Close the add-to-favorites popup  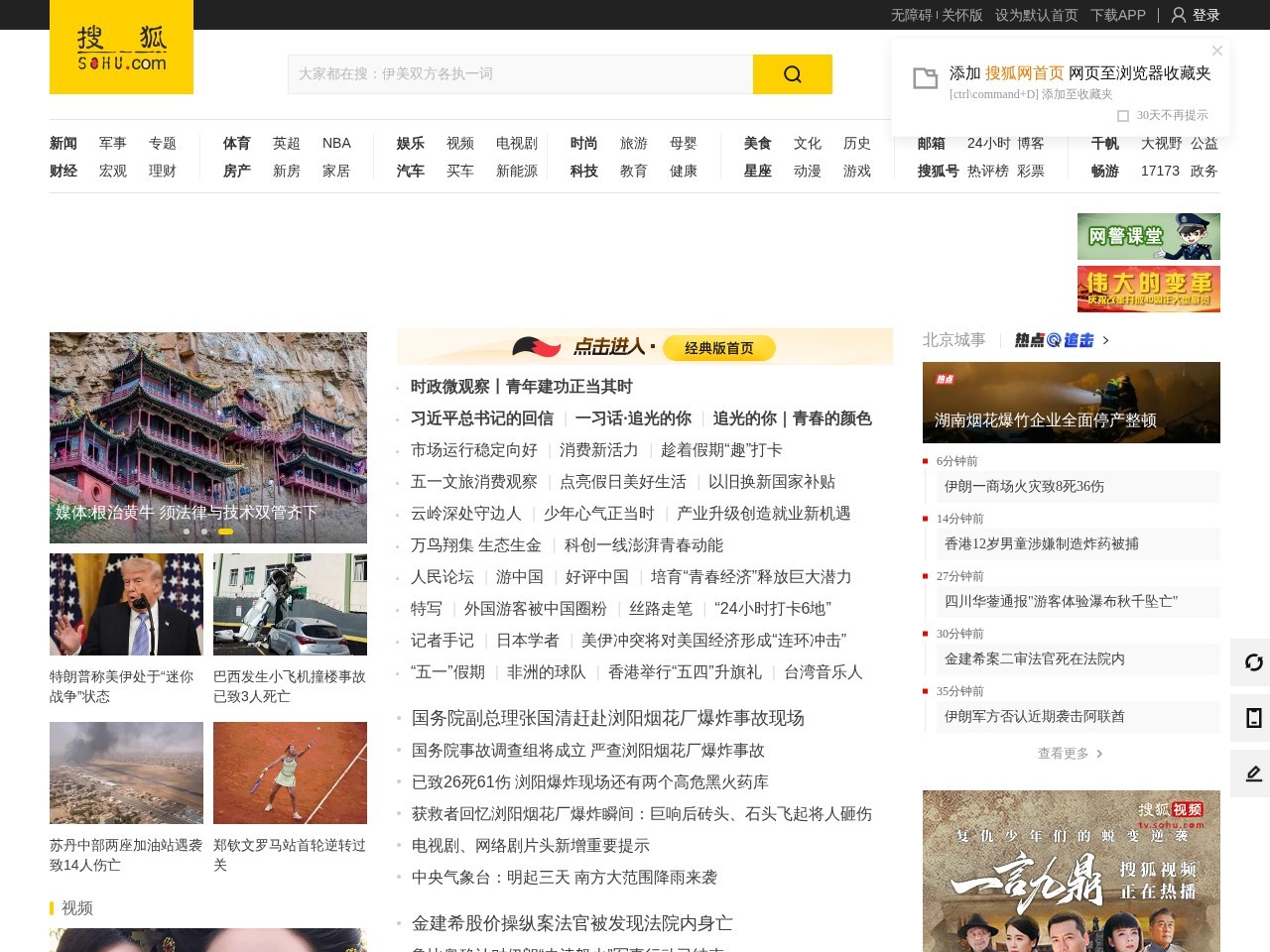tap(1217, 51)
